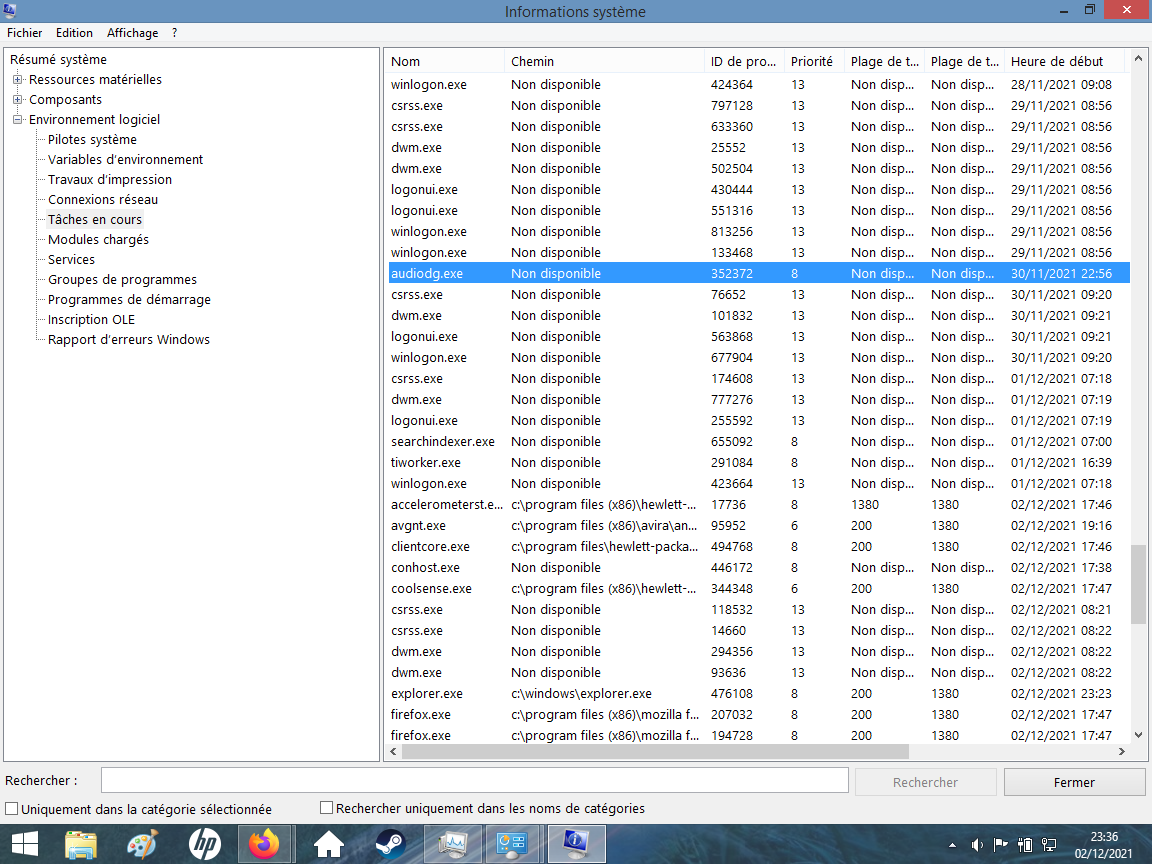
Task: Open the Fichier menu
Action: (x=25, y=33)
